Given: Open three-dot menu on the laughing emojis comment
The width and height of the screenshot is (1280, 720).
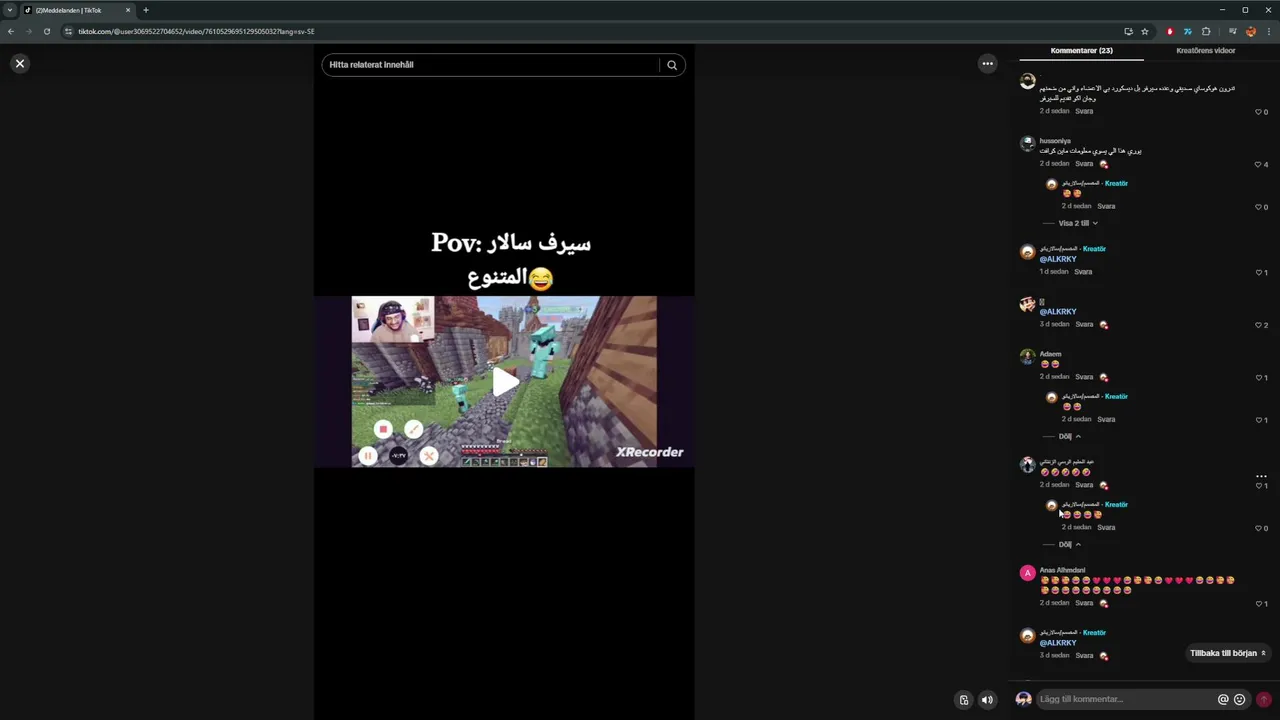Looking at the screenshot, I should click(x=1261, y=476).
